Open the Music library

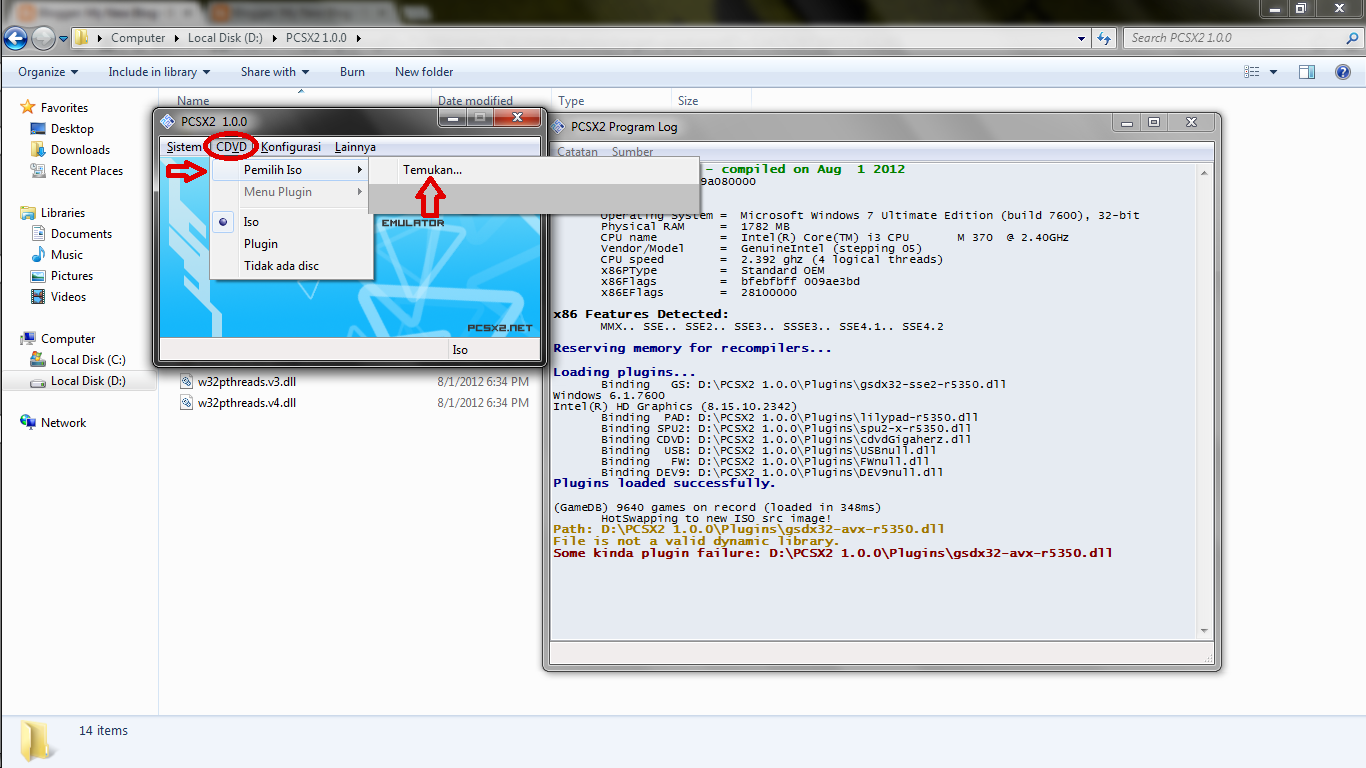point(67,255)
